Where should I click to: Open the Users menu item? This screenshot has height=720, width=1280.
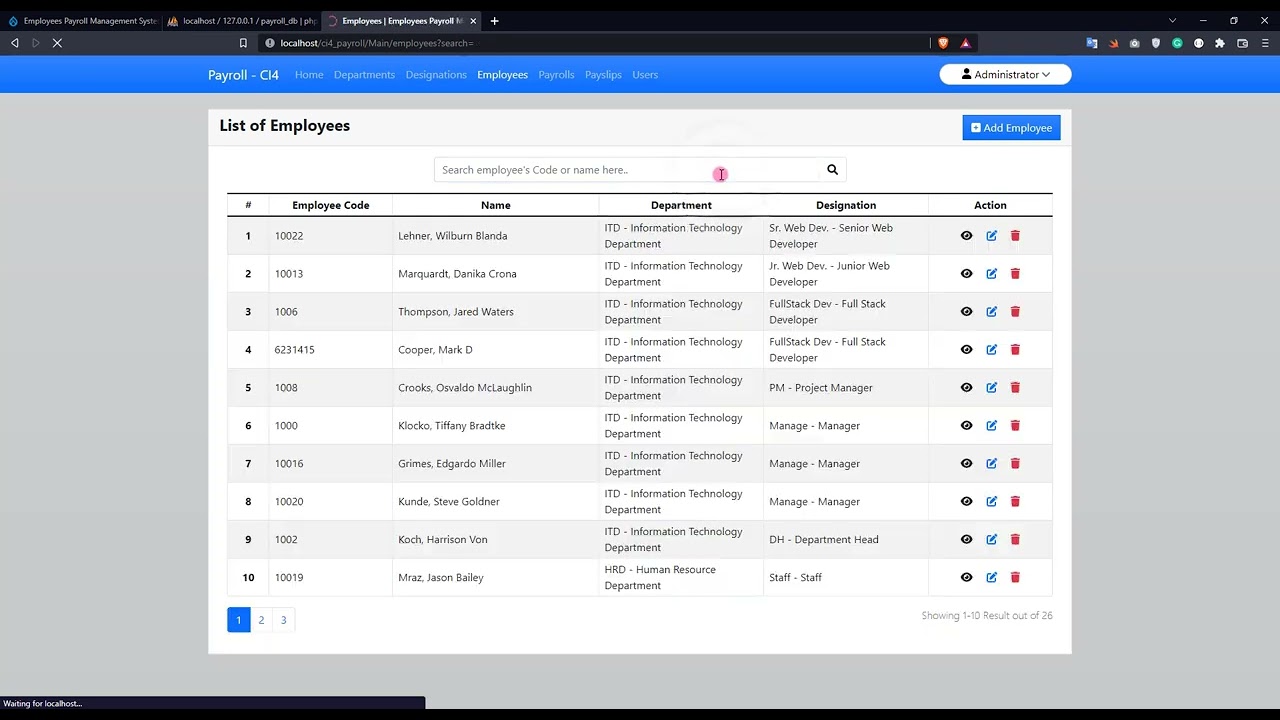point(645,75)
